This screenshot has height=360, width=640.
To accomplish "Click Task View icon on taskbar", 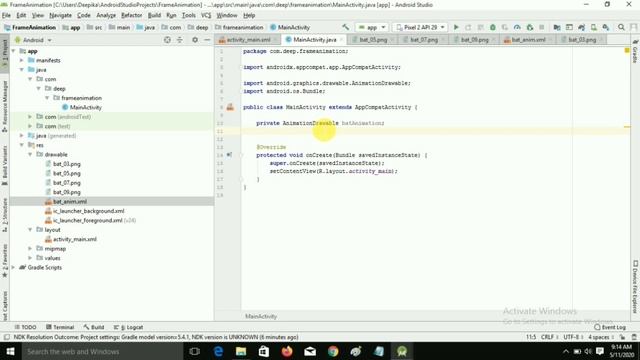I will (x=195, y=351).
